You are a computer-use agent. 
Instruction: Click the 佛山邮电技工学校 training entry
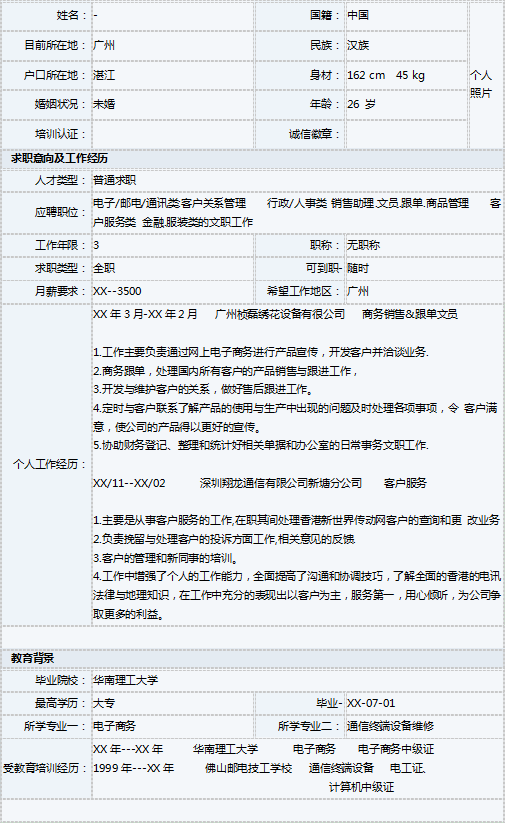click(248, 768)
